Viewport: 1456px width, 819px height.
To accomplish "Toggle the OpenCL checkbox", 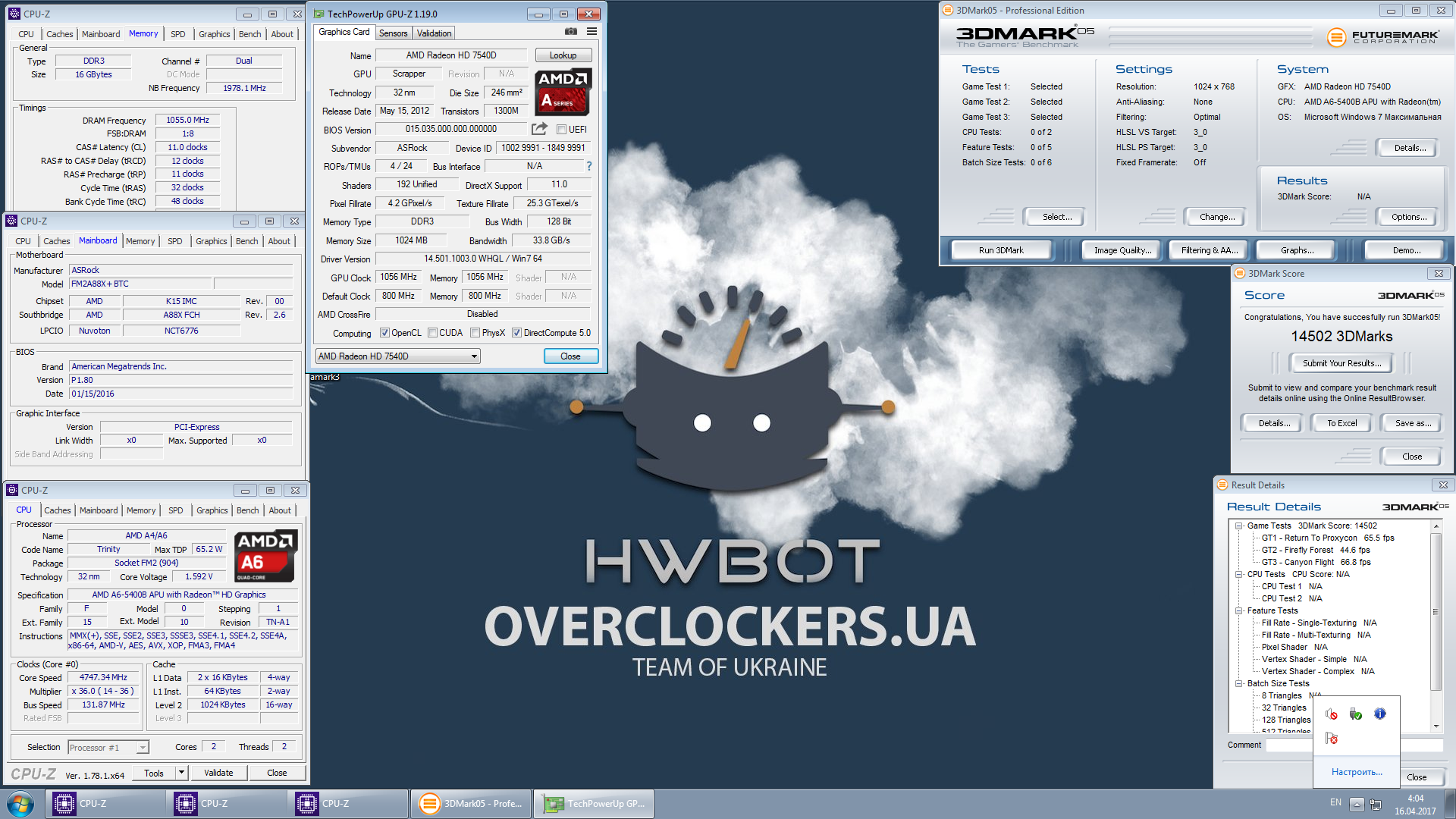I will point(384,333).
